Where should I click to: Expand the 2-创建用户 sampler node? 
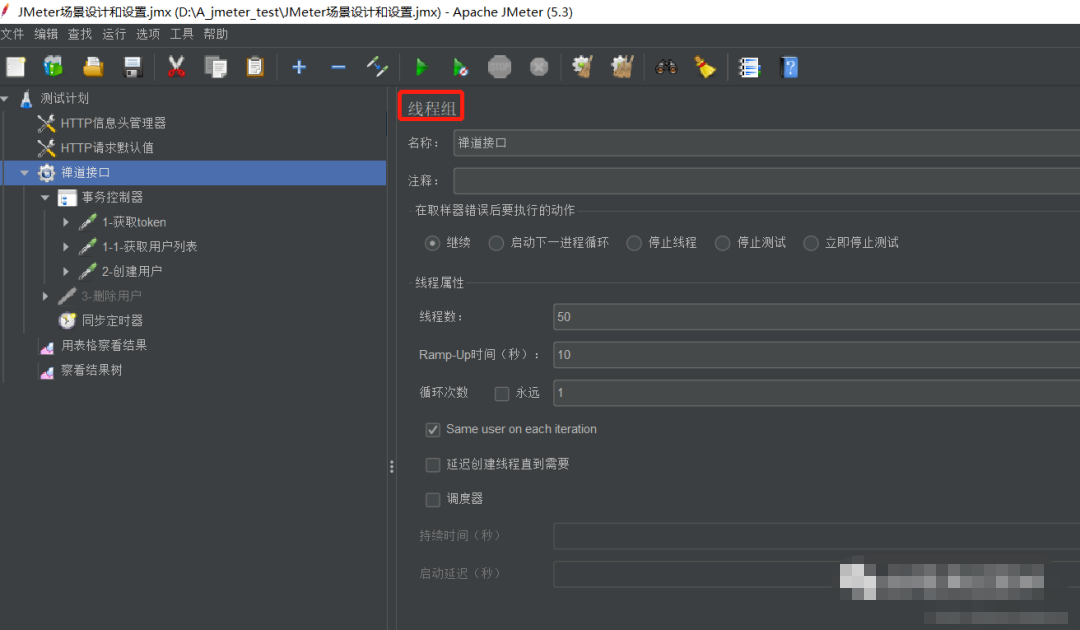[x=63, y=271]
